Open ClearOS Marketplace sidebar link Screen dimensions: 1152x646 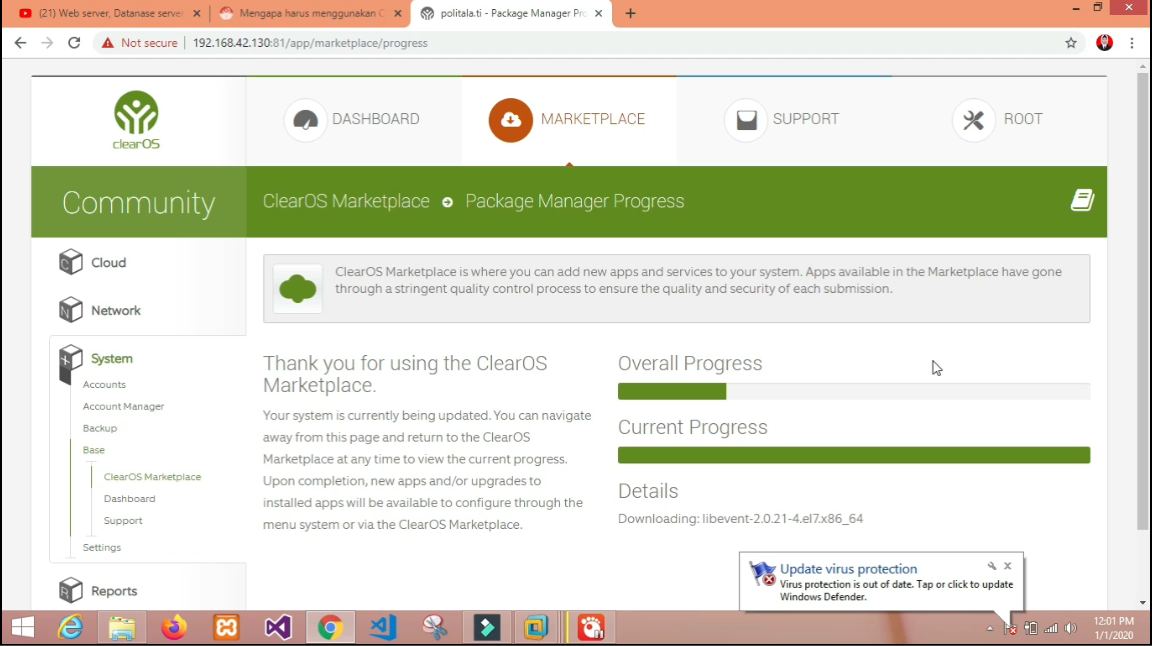[x=152, y=477]
